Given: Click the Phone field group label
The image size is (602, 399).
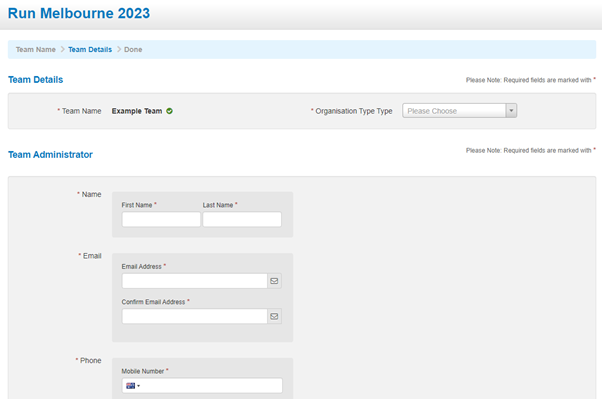Looking at the screenshot, I should click(91, 361).
